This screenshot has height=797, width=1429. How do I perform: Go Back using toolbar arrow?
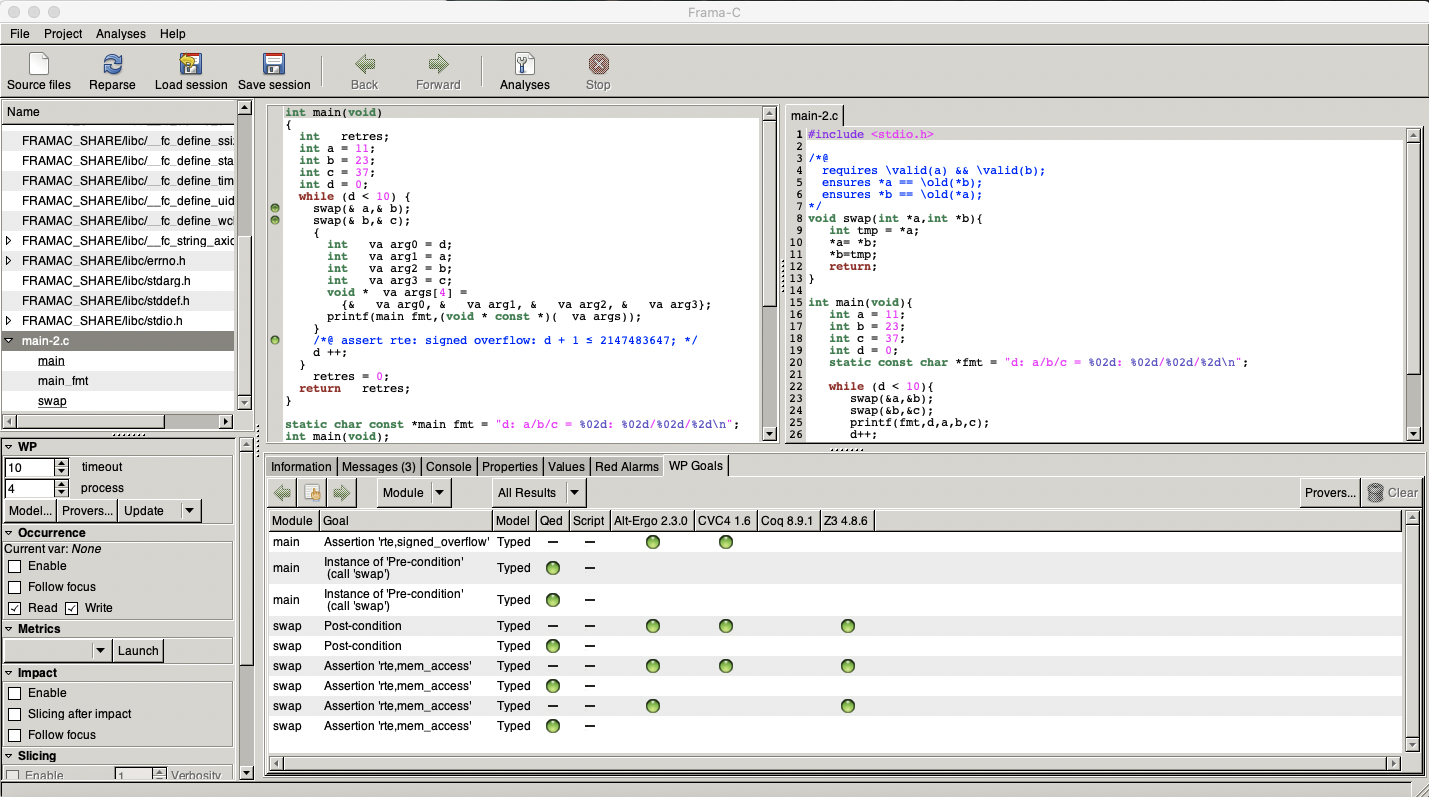(365, 72)
